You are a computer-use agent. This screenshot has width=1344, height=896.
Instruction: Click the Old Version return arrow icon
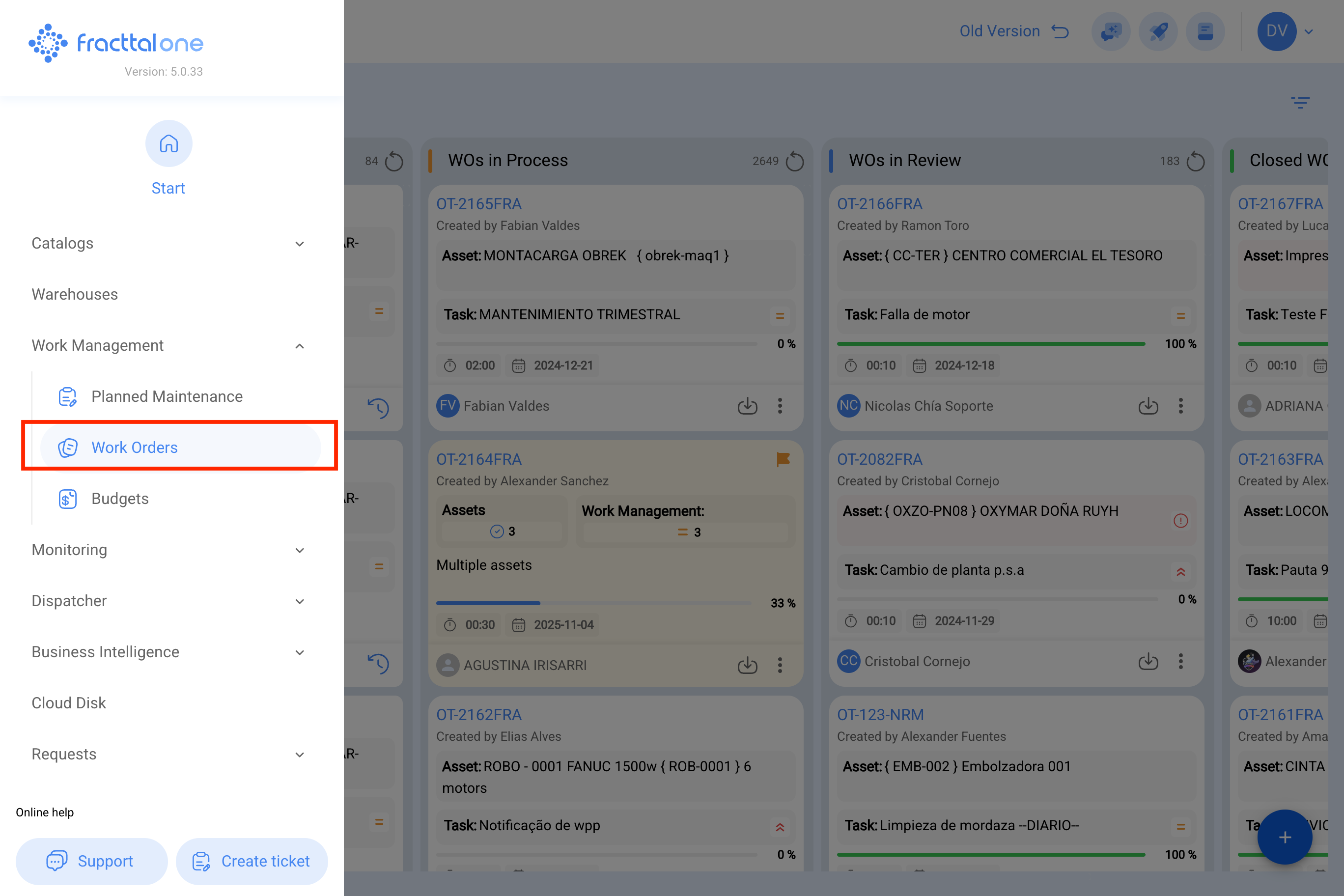pyautogui.click(x=1060, y=31)
